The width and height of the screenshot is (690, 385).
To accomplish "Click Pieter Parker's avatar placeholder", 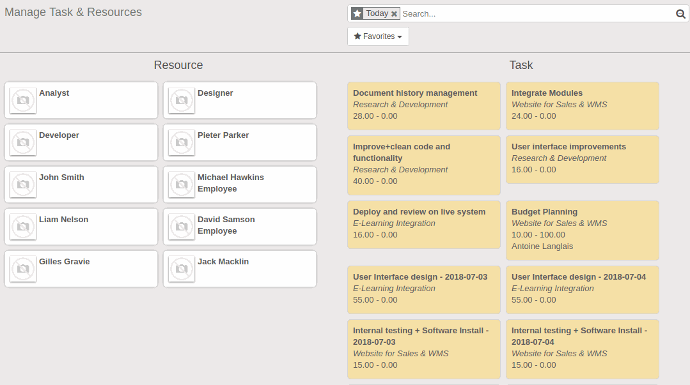I will (181, 143).
